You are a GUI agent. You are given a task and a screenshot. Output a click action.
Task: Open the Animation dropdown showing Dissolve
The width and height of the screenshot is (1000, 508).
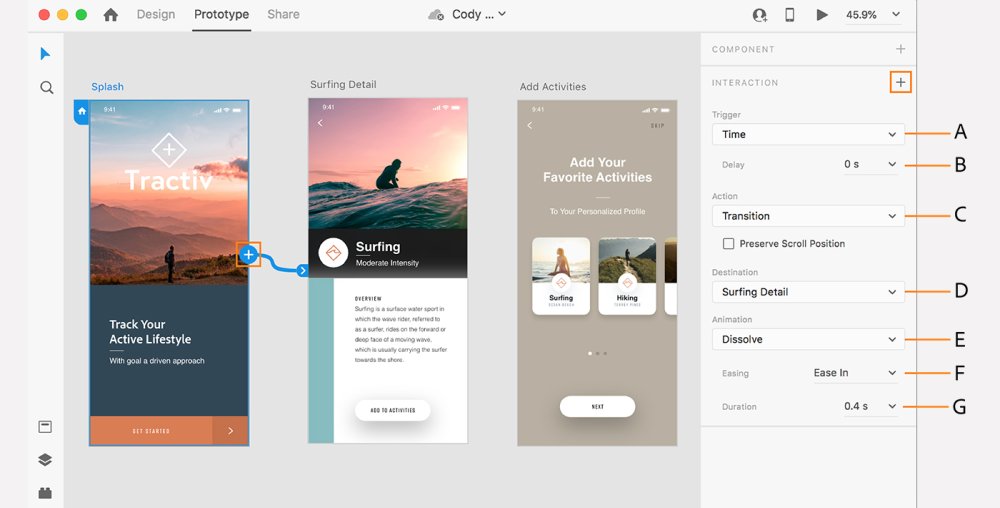point(808,339)
